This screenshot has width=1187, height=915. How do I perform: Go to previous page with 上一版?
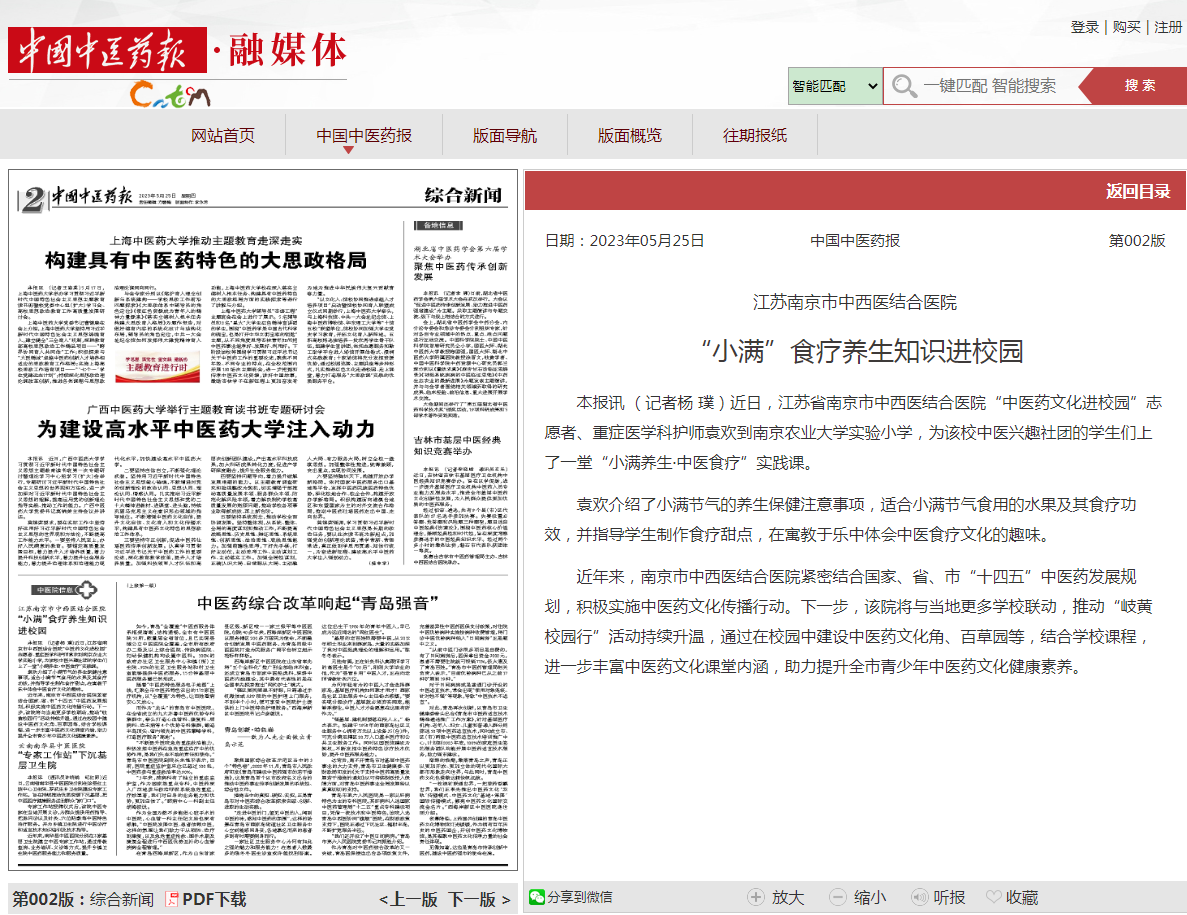coord(409,899)
